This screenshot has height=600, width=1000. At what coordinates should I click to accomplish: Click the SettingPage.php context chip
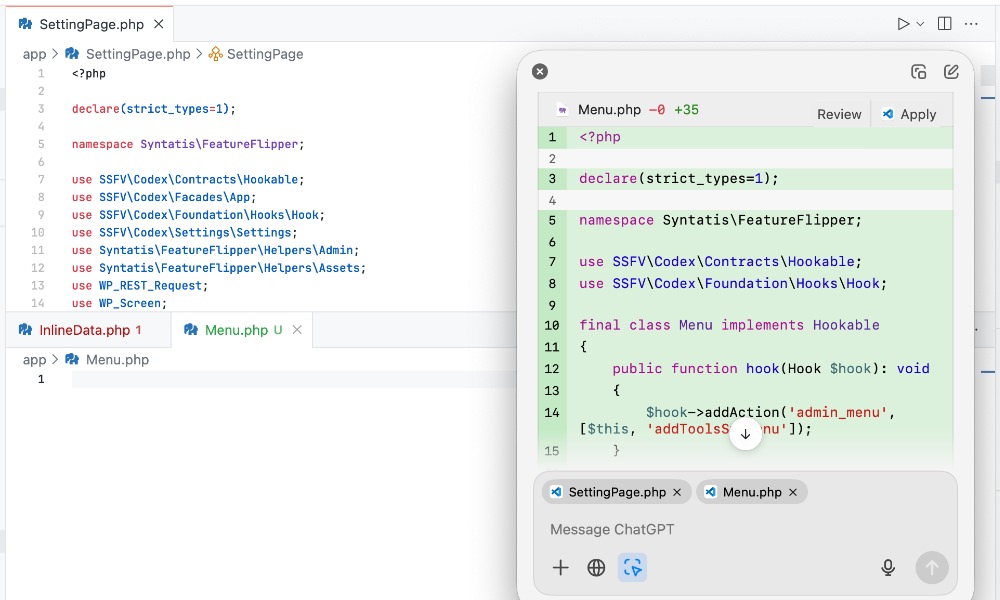(x=616, y=492)
